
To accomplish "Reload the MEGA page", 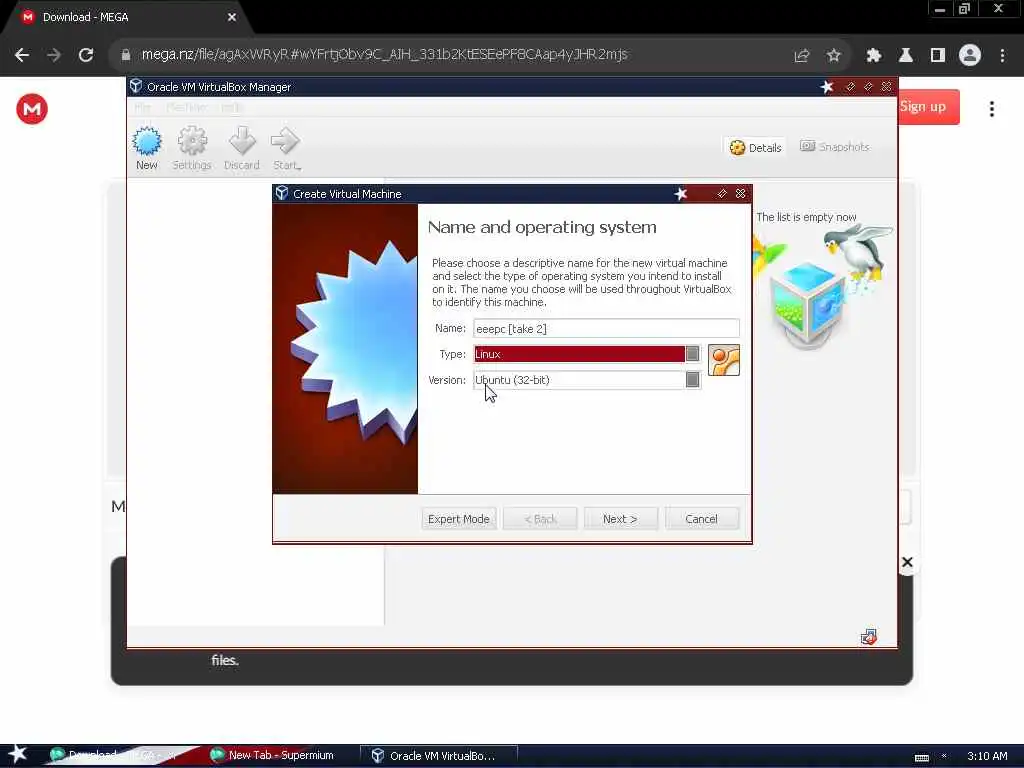I will (x=86, y=56).
